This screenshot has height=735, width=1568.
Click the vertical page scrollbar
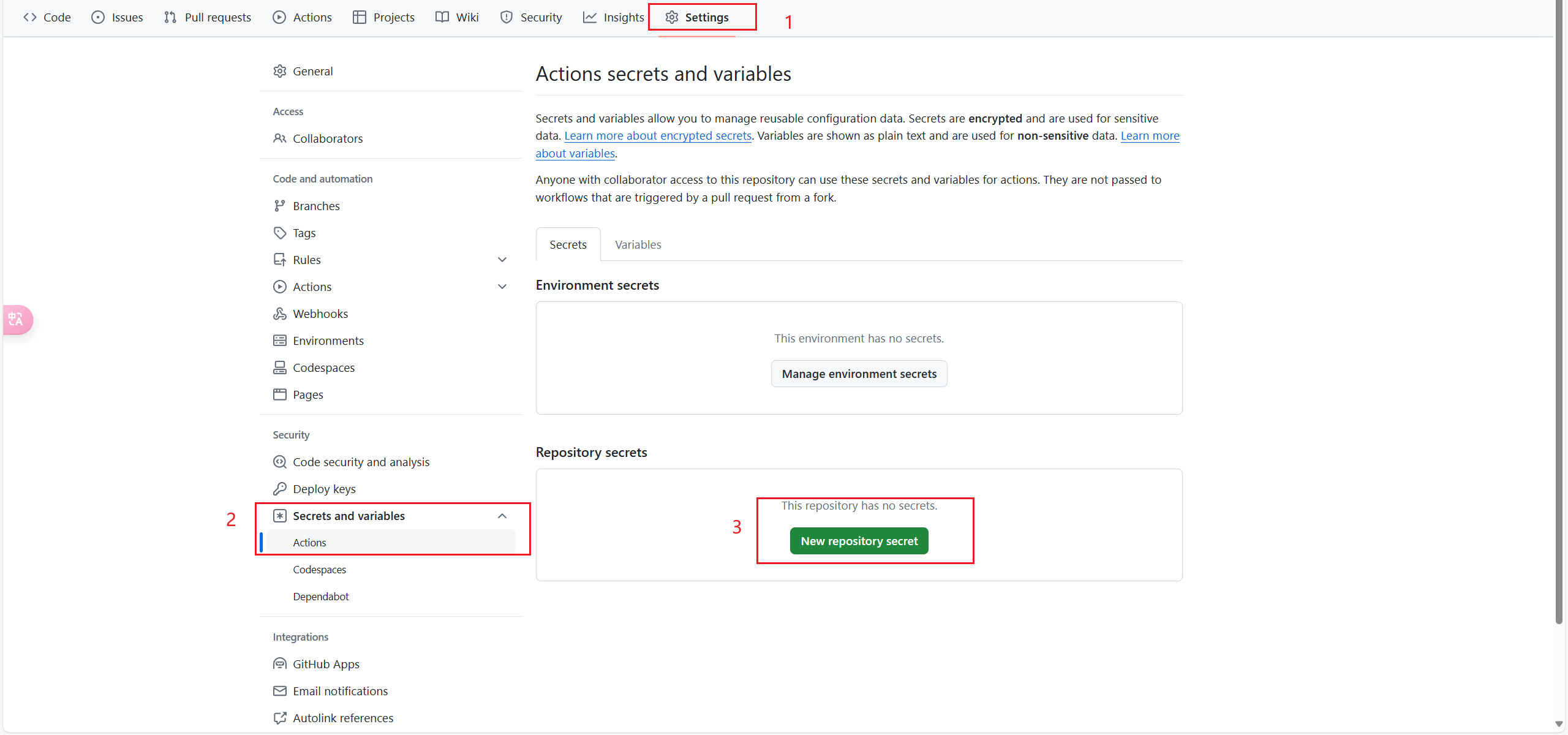pos(1559,306)
